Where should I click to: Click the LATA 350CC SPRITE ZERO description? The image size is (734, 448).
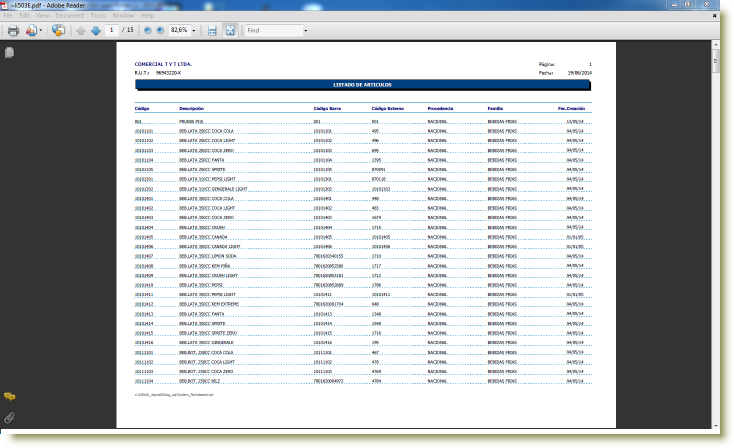point(208,333)
